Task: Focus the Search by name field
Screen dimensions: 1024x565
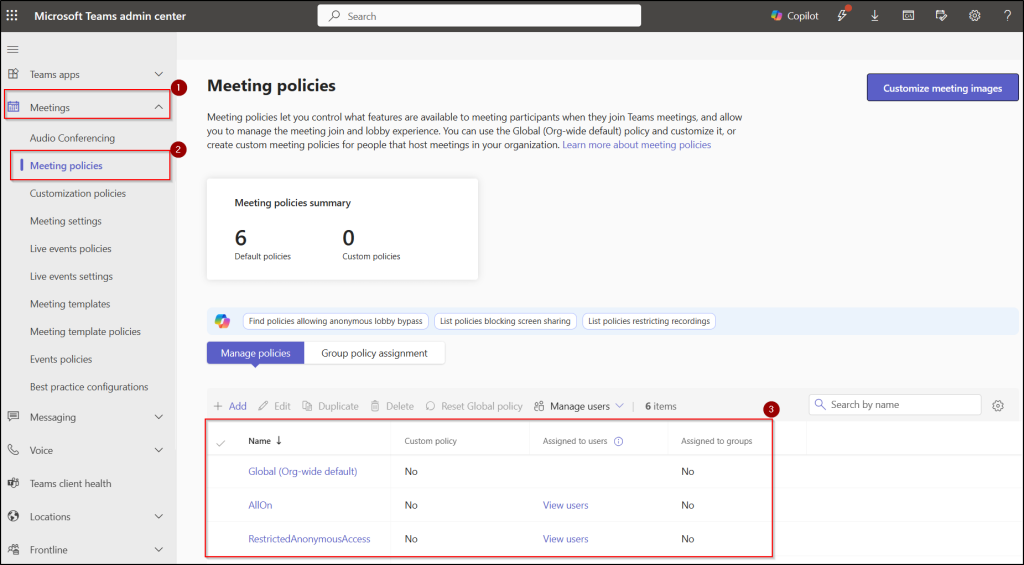Action: point(895,405)
